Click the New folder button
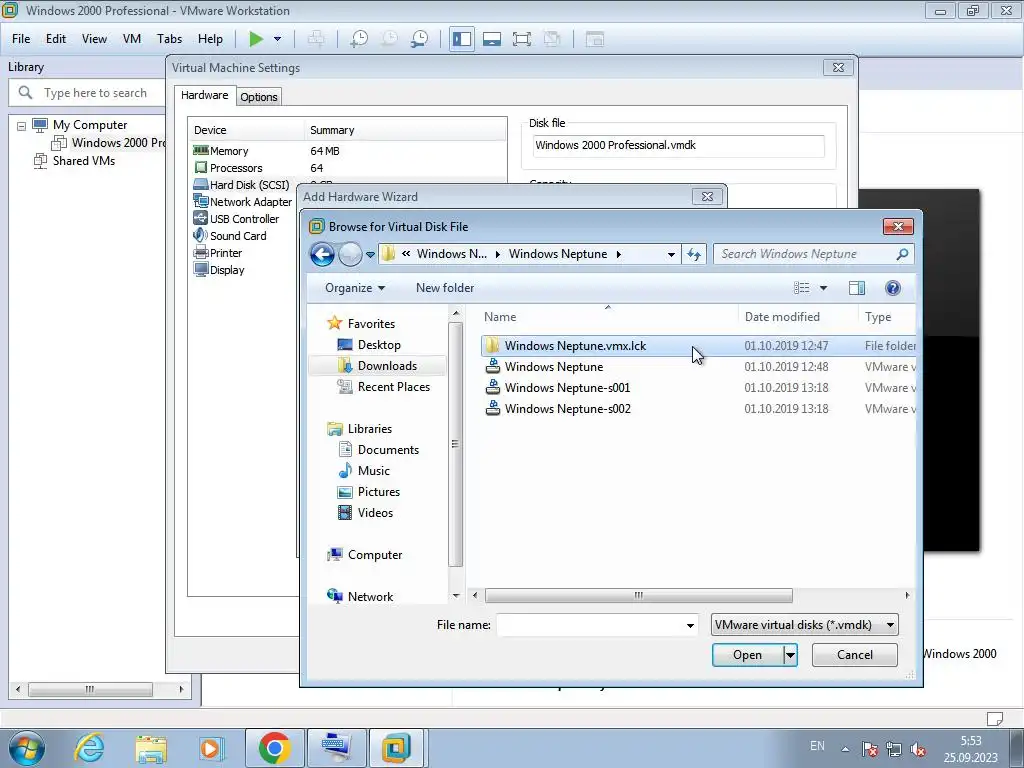 click(x=445, y=288)
